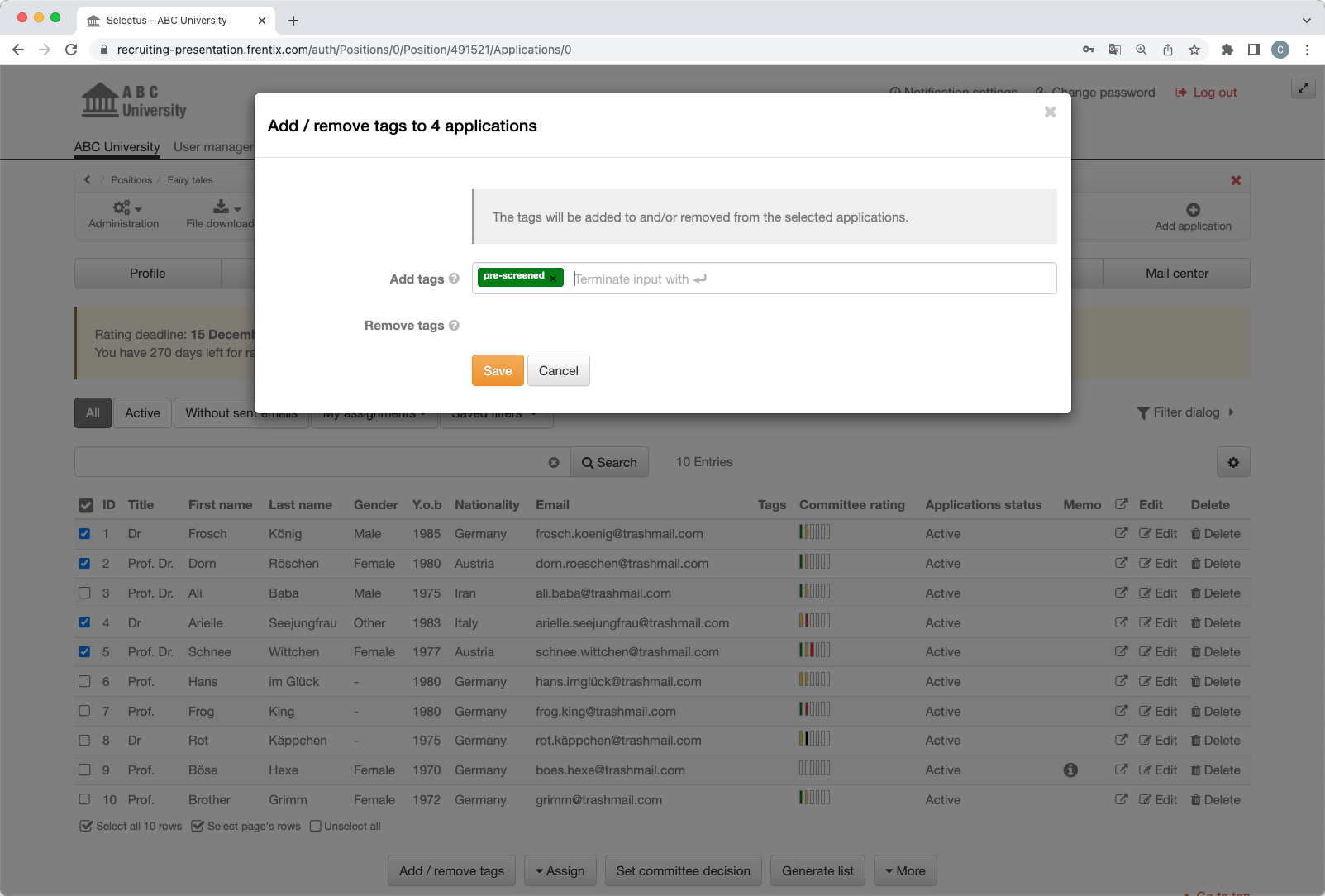The height and width of the screenshot is (896, 1325).
Task: Open browser tab list chevron
Action: 1307,21
